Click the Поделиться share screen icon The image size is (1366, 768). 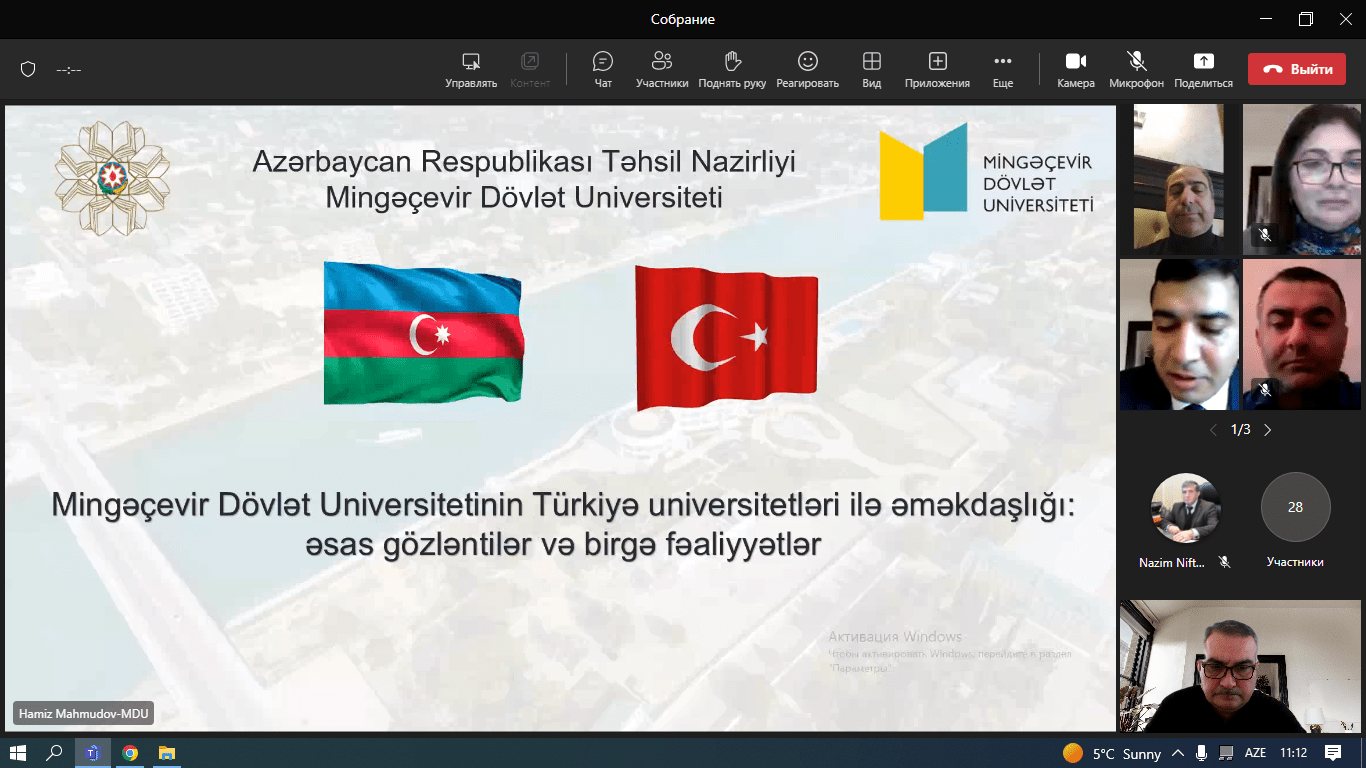pyautogui.click(x=1203, y=69)
